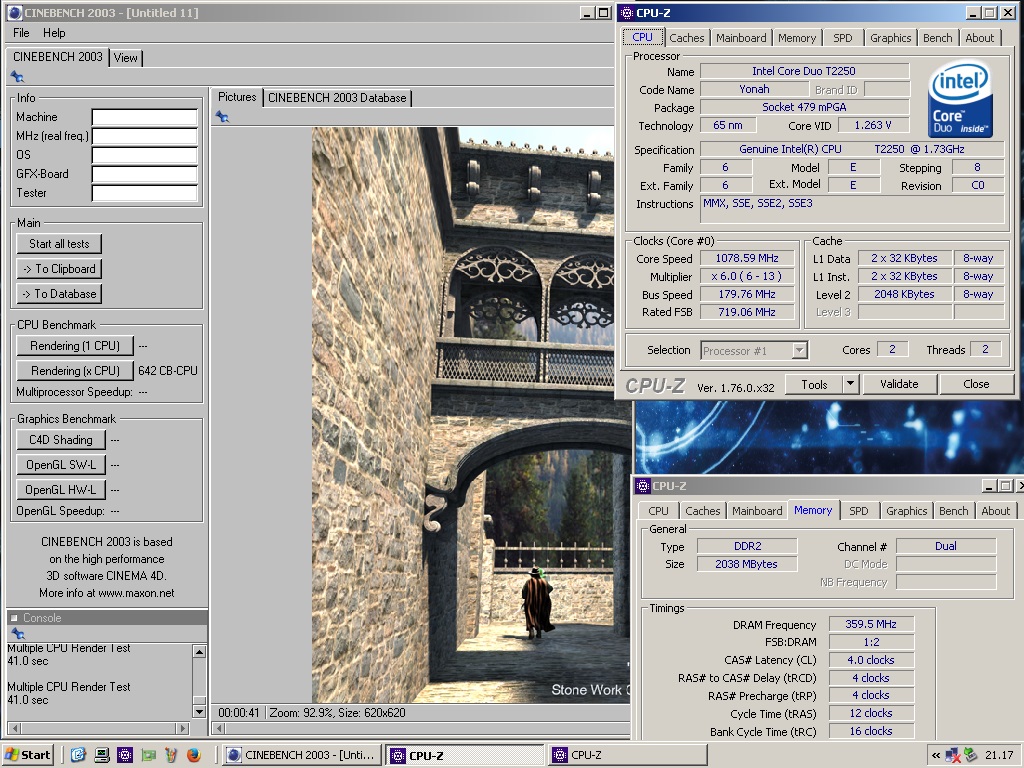
Task: Open the Start menu
Action: pyautogui.click(x=28, y=755)
